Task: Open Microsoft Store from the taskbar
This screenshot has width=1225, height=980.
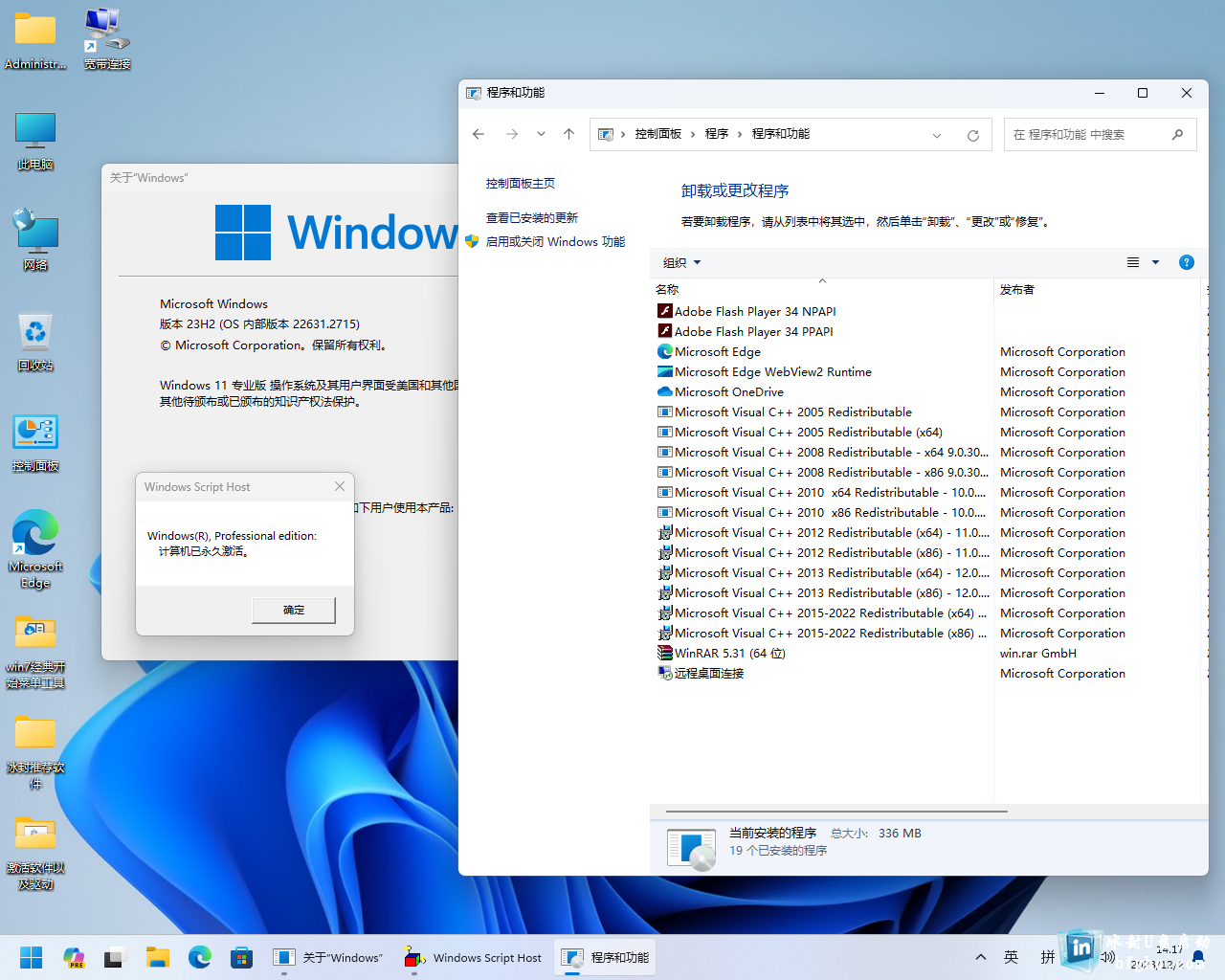Action: (x=242, y=957)
